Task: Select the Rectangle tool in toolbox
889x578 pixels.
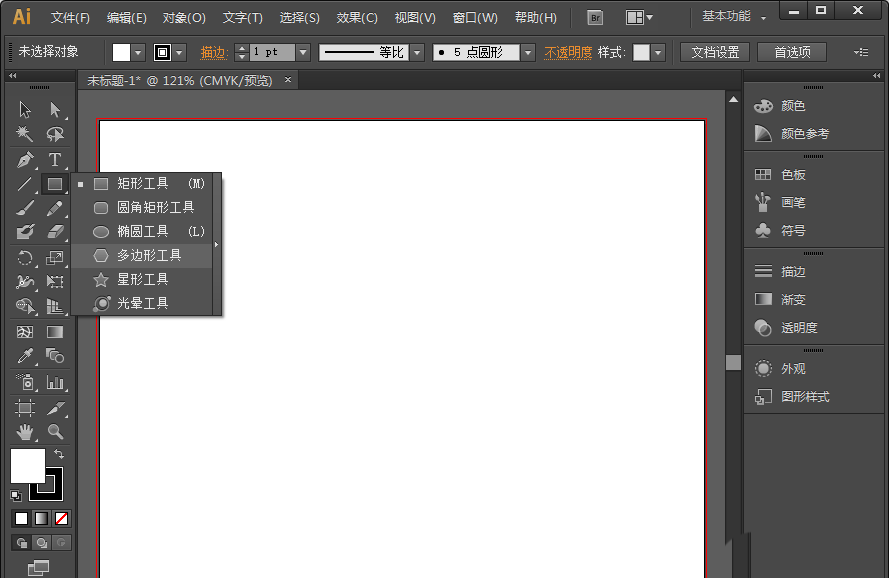Action: (x=55, y=184)
